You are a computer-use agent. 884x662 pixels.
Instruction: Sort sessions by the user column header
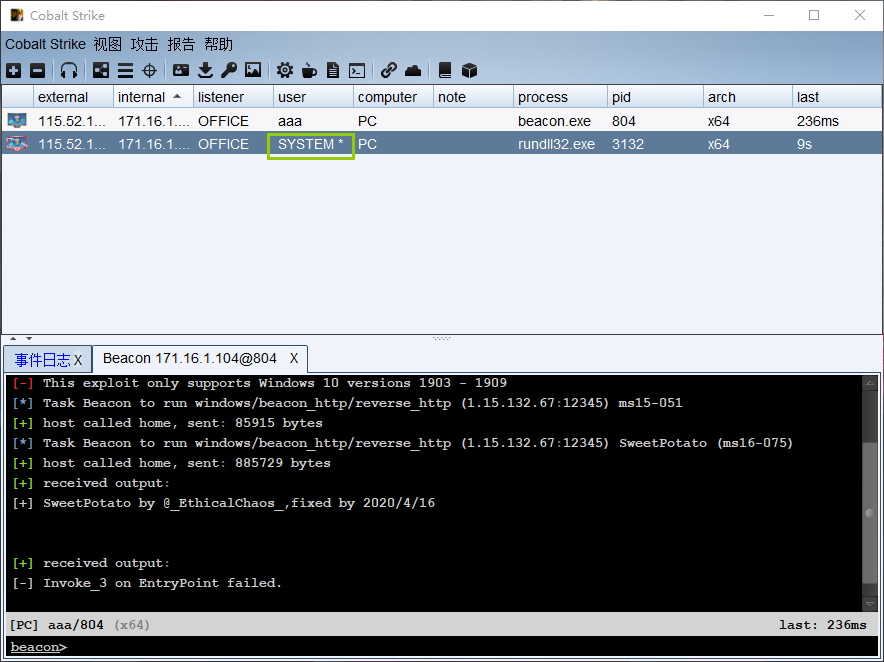[x=313, y=97]
